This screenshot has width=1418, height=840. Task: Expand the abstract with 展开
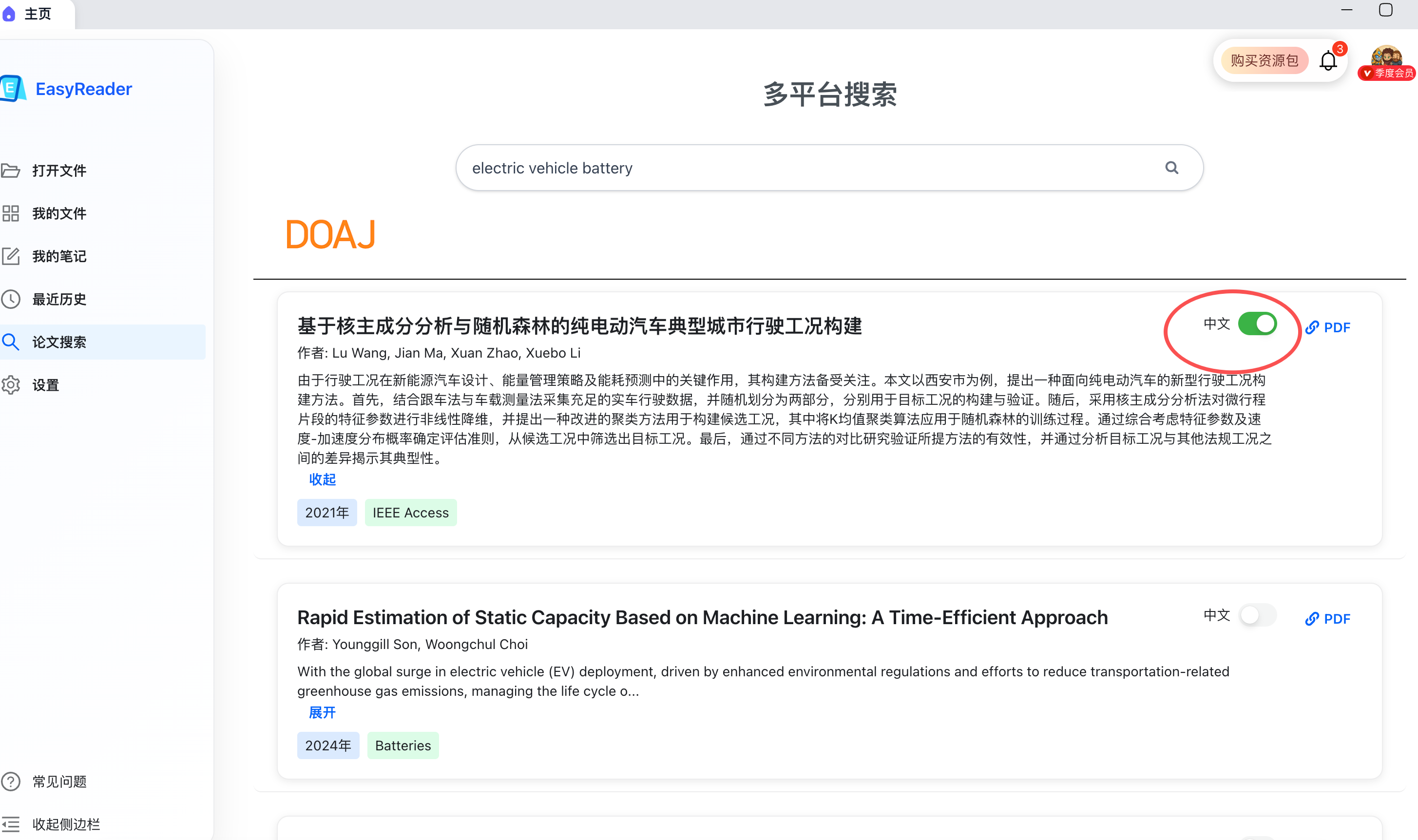[322, 713]
